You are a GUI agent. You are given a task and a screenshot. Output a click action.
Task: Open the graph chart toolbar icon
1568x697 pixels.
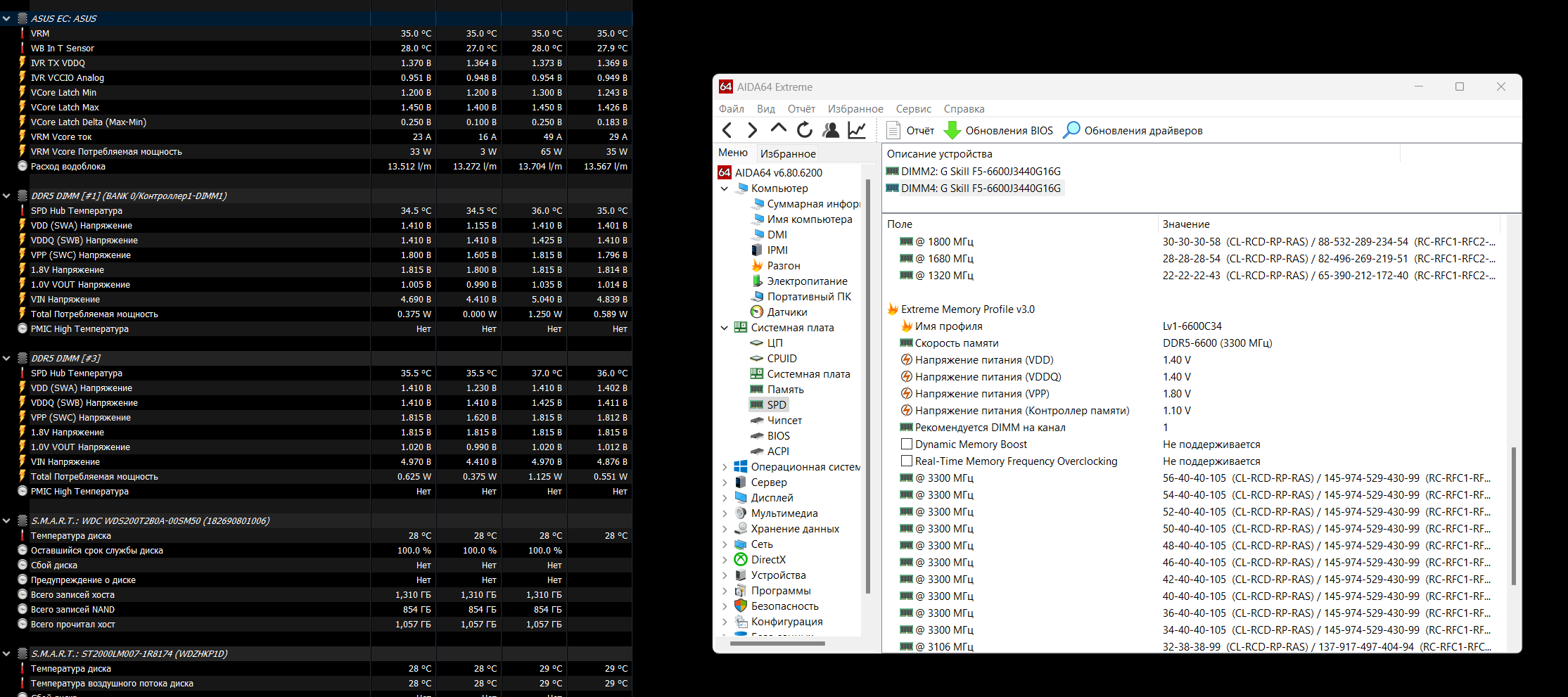[857, 130]
